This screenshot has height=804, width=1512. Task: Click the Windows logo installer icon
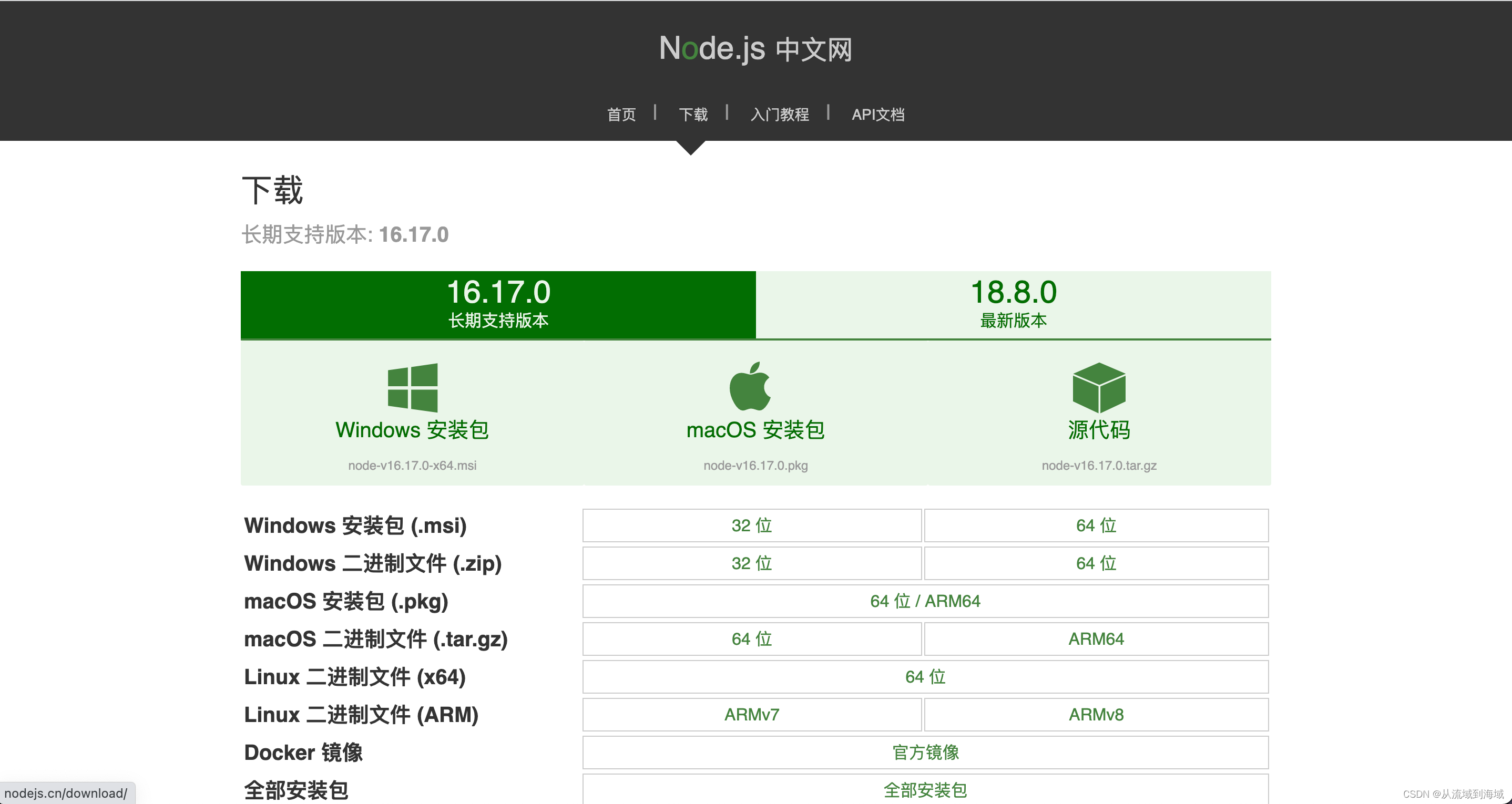[x=412, y=387]
